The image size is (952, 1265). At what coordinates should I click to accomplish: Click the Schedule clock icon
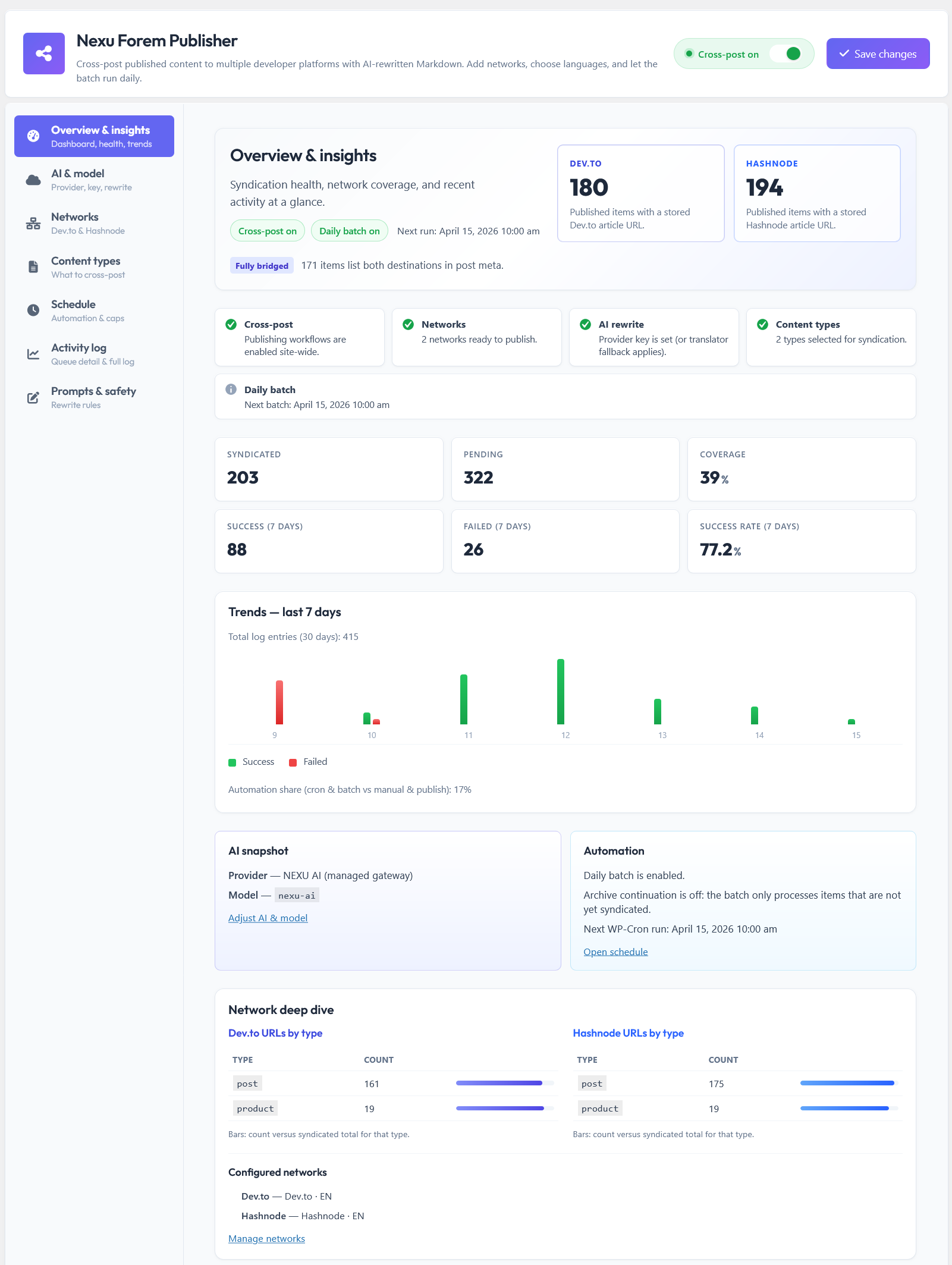coord(33,310)
